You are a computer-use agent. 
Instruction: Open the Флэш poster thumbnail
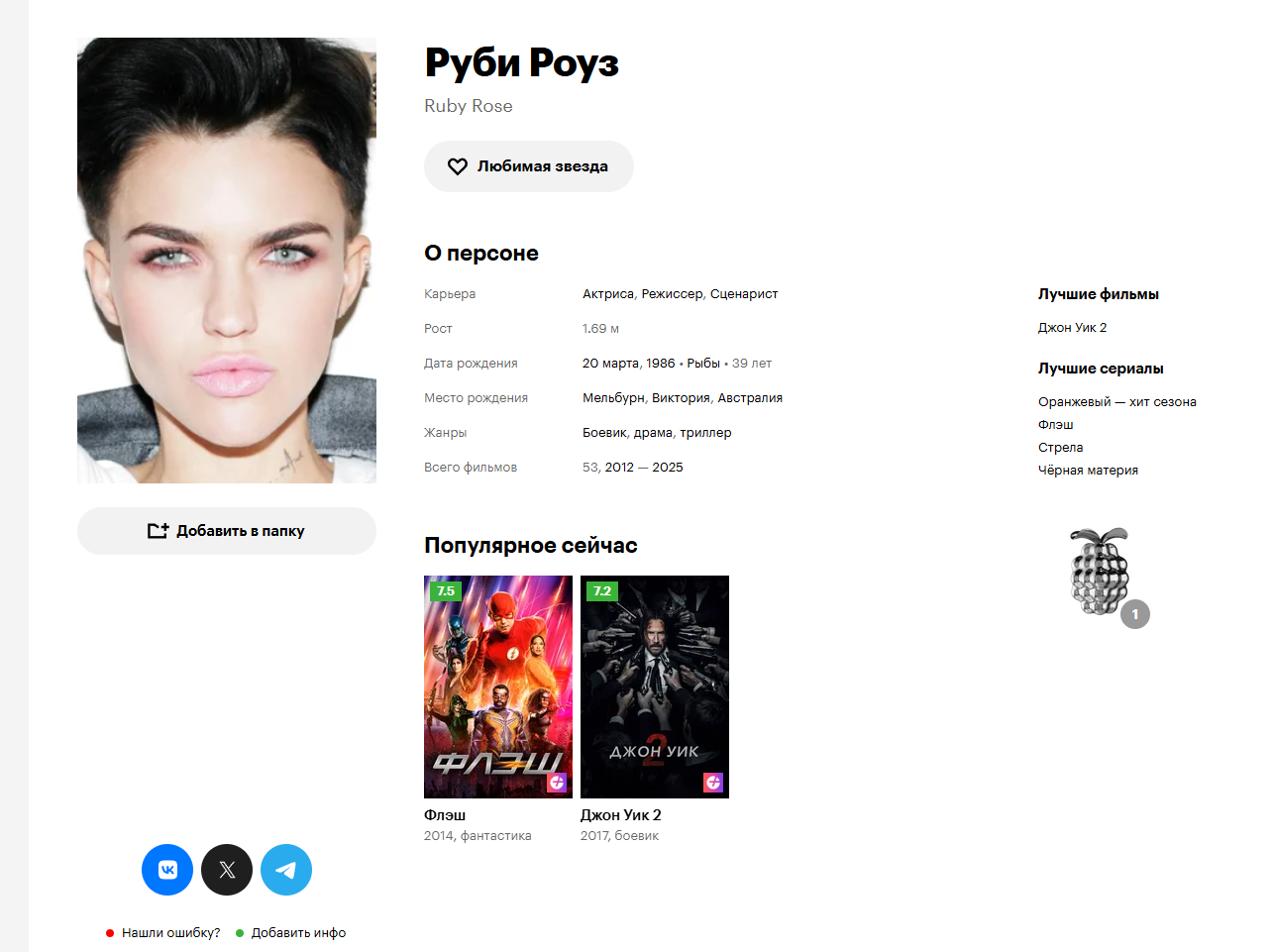[x=498, y=687]
